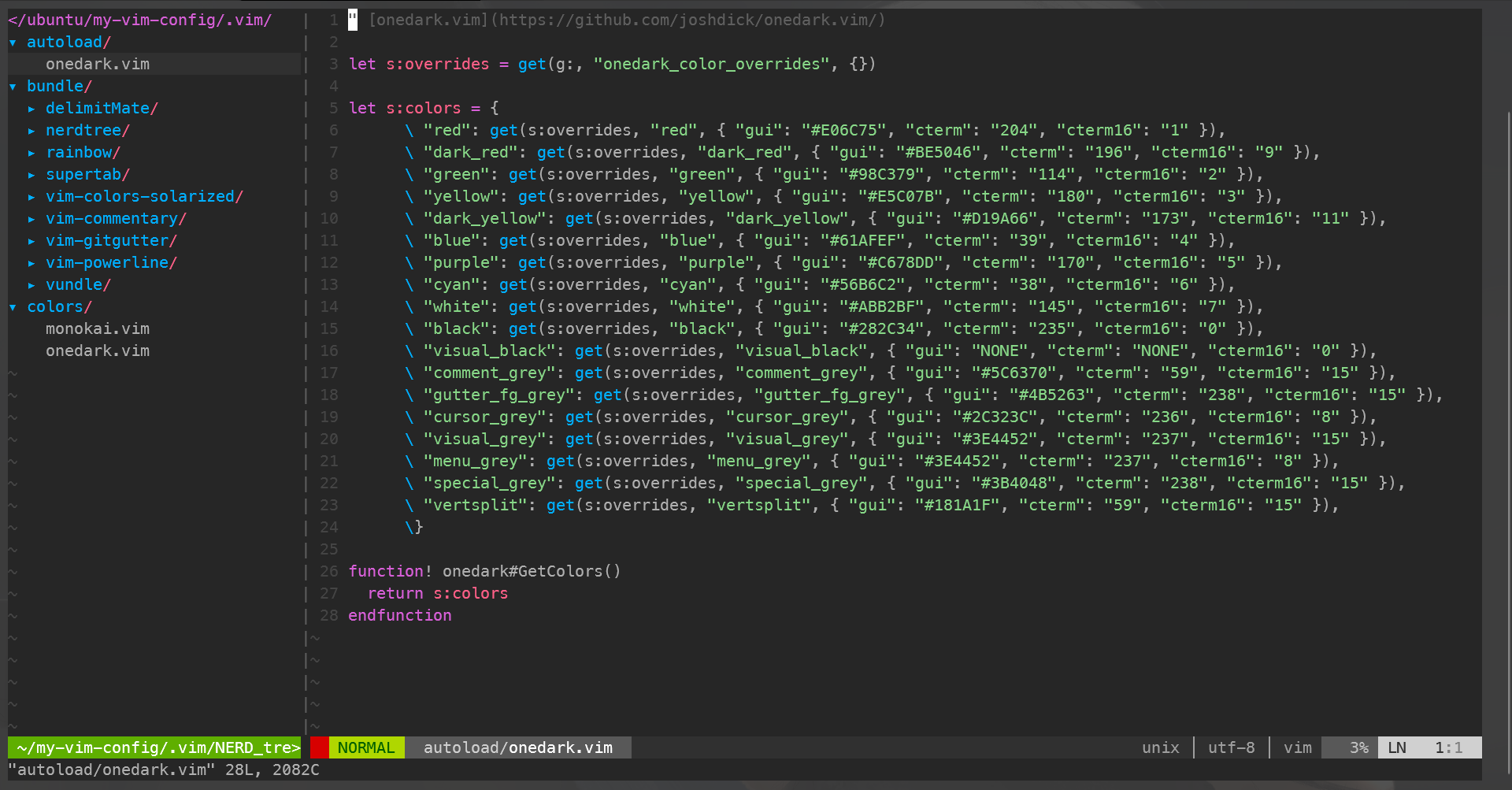Click the NORMAL mode indicator
This screenshot has height=790, width=1512.
pos(366,747)
